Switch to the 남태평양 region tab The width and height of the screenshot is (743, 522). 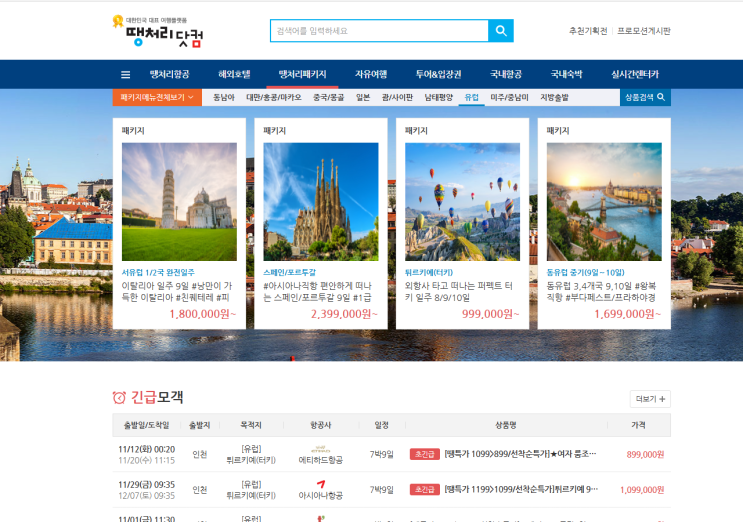tap(439, 97)
